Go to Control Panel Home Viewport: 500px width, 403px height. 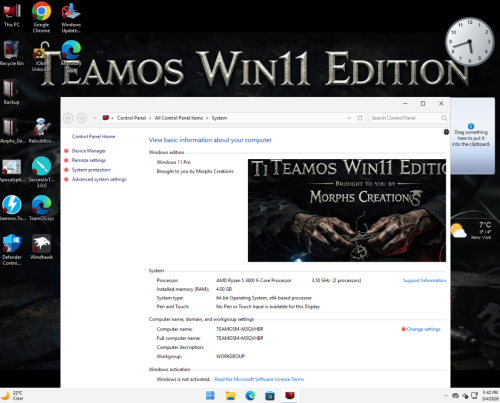93,137
